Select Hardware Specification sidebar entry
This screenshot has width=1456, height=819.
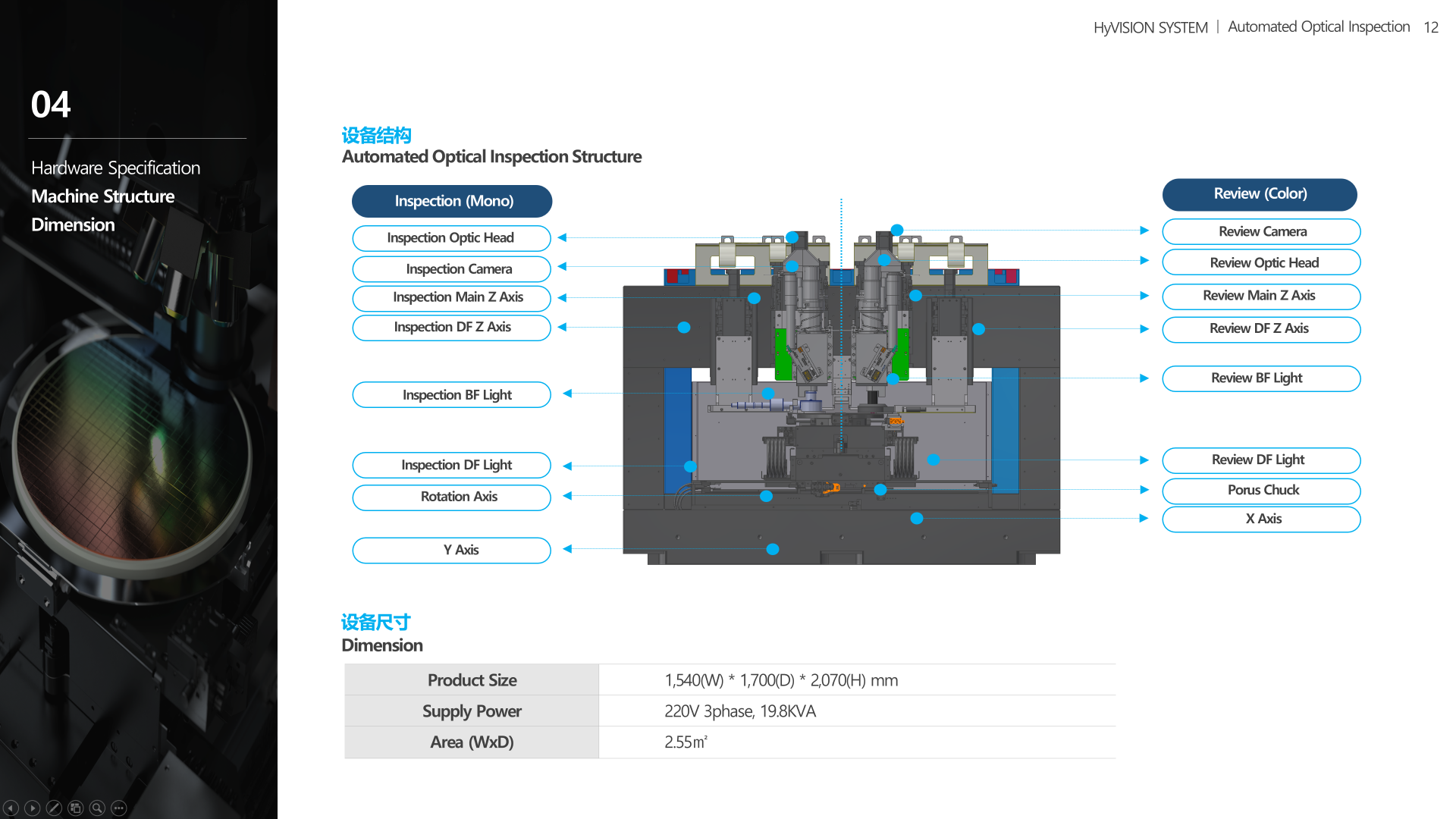tap(116, 168)
